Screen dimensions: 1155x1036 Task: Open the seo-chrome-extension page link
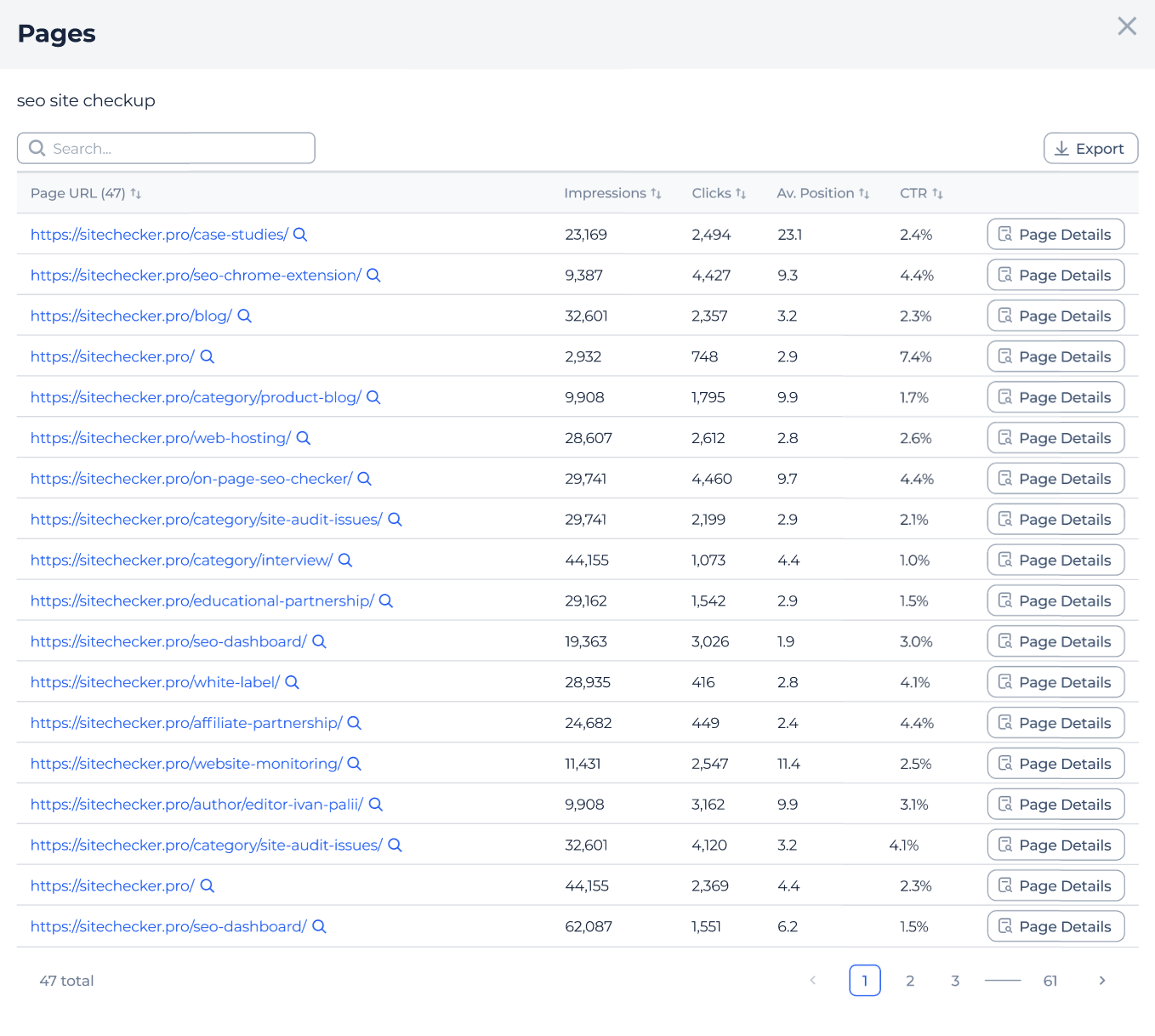tap(196, 276)
